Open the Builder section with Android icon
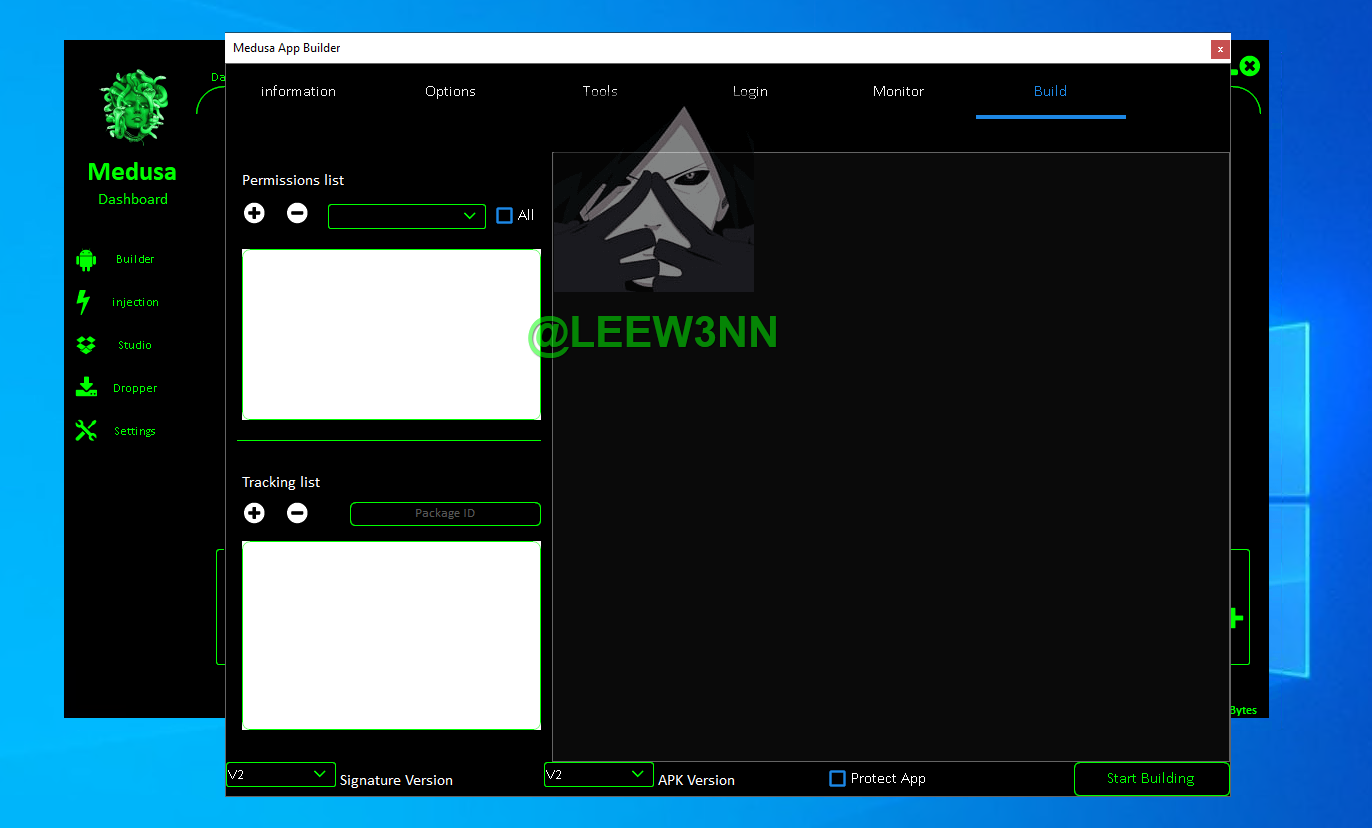Viewport: 1372px width, 828px height. (x=86, y=260)
